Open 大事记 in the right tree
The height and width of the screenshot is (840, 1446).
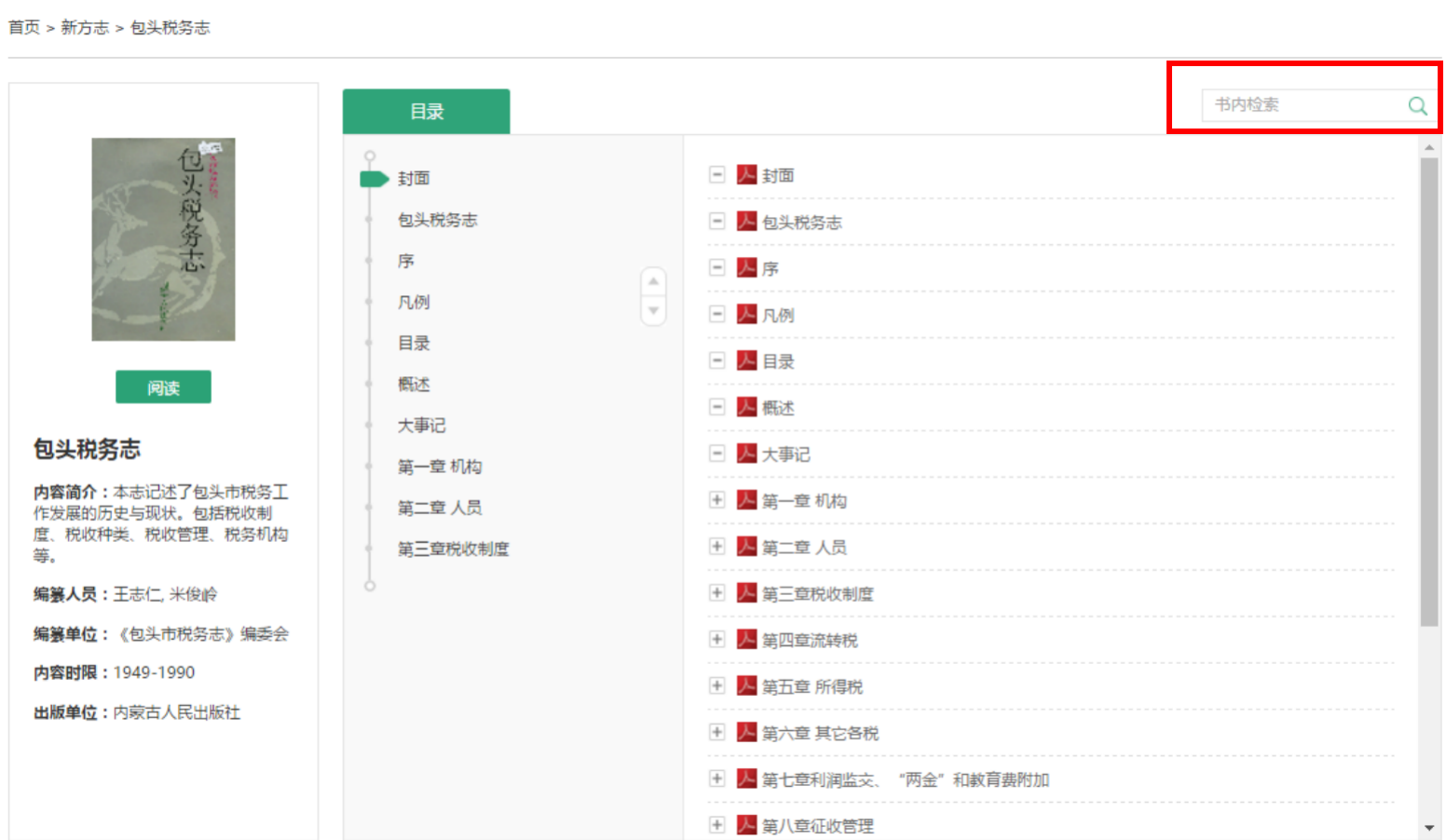(786, 454)
